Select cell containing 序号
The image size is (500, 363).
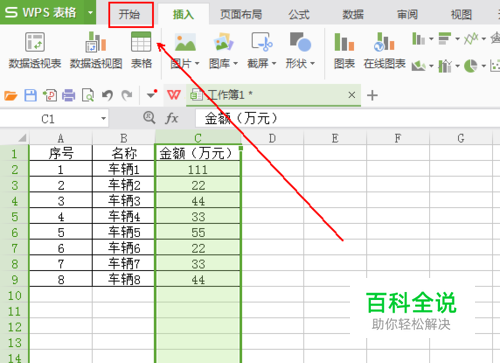[61, 153]
